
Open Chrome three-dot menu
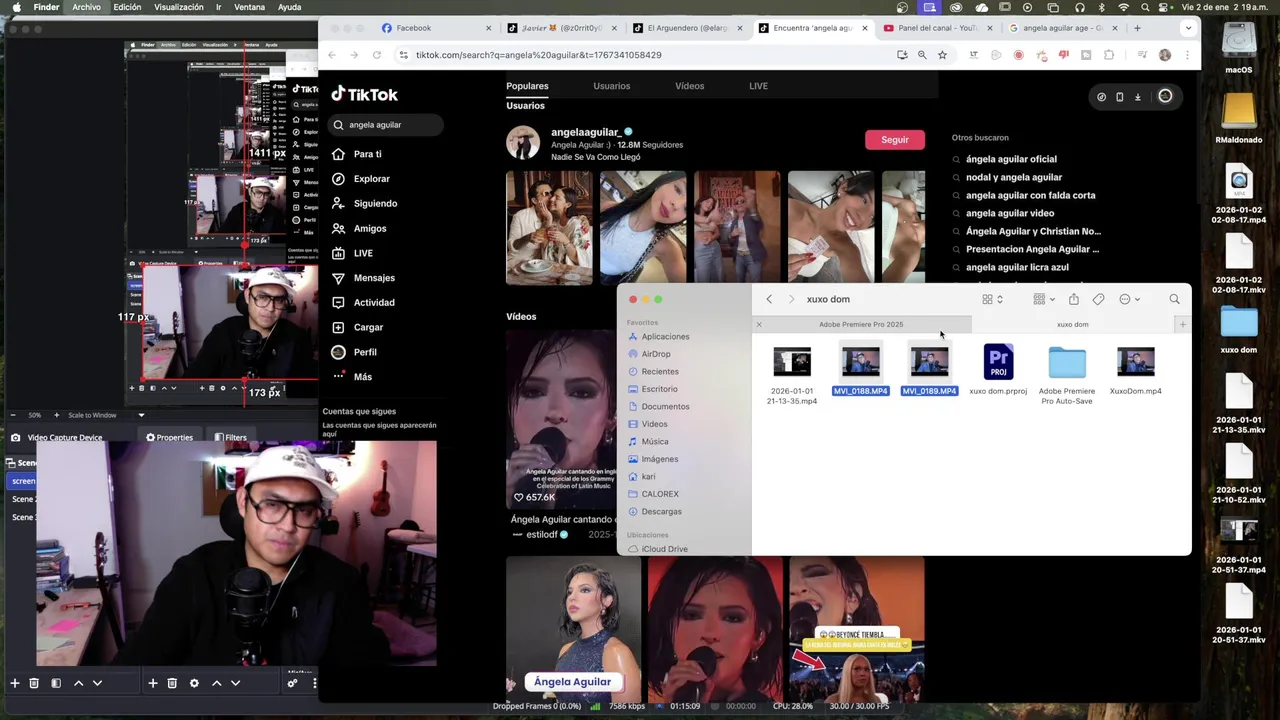pyautogui.click(x=1187, y=55)
